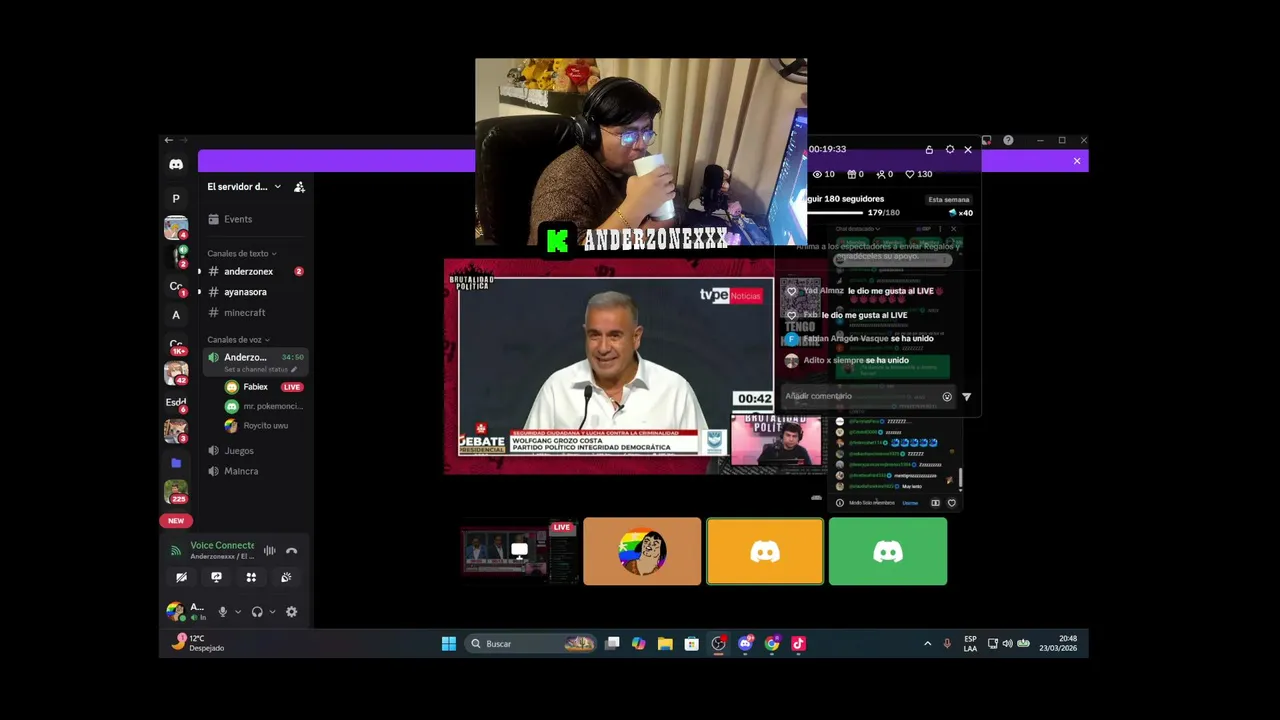This screenshot has width=1280, height=720.
Task: Open Discord from taskbar
Action: 745,644
